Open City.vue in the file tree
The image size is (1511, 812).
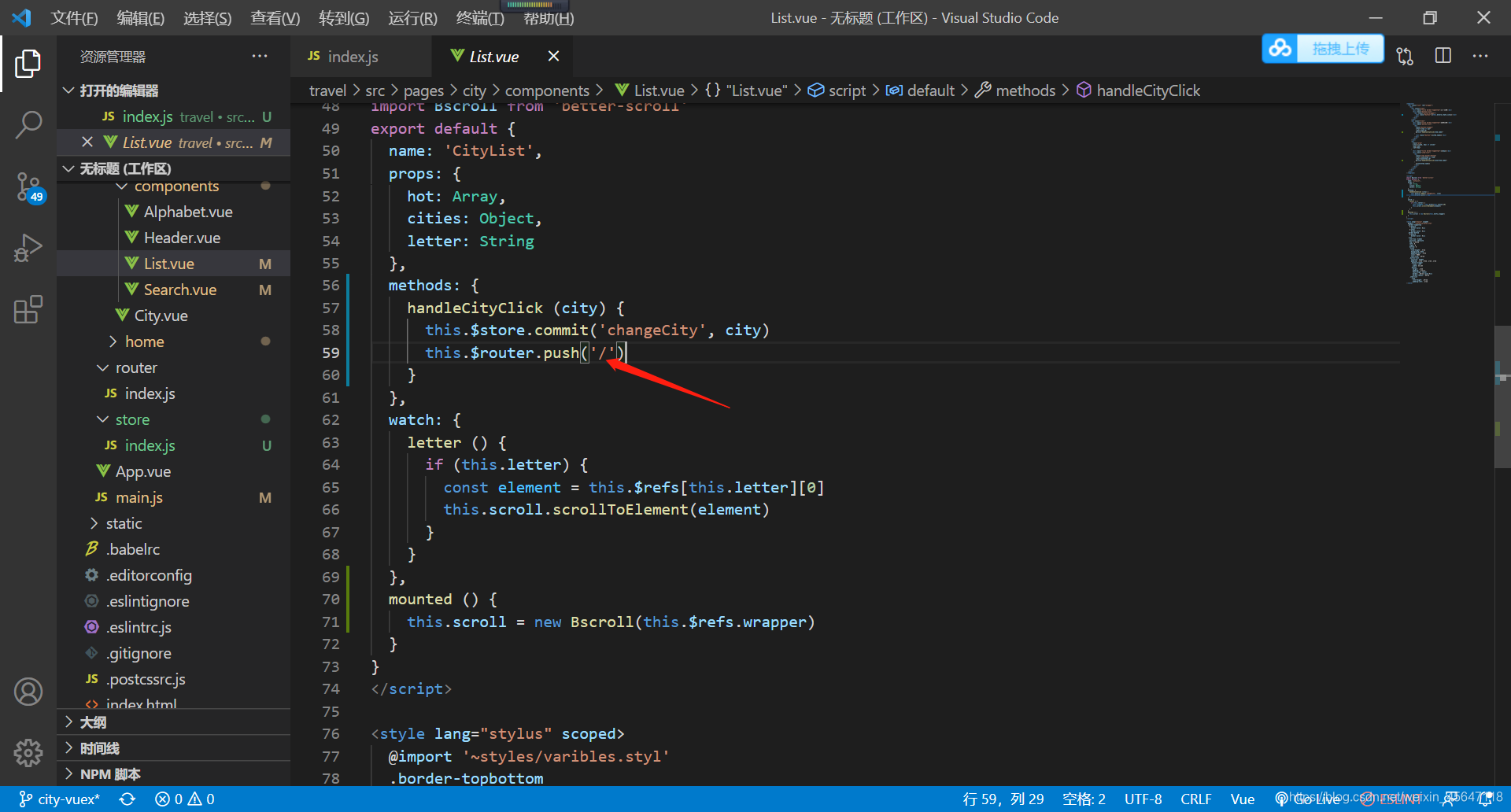(173, 316)
